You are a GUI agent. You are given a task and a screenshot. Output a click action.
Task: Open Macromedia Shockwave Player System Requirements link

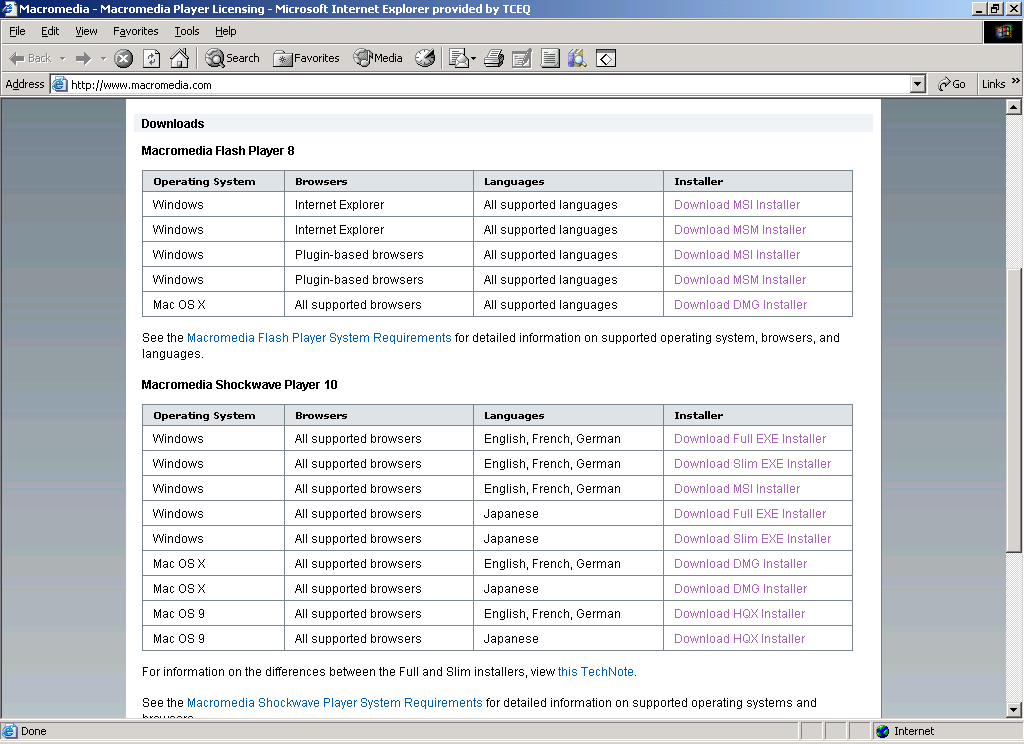[334, 703]
